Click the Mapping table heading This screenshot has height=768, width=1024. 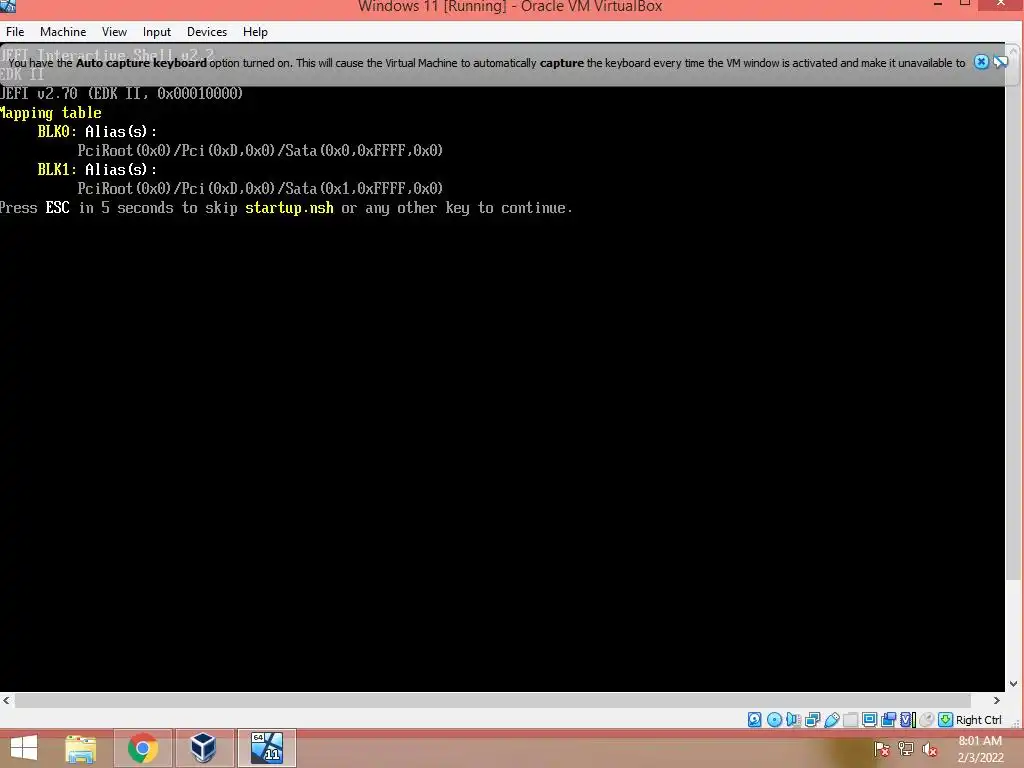(x=50, y=112)
